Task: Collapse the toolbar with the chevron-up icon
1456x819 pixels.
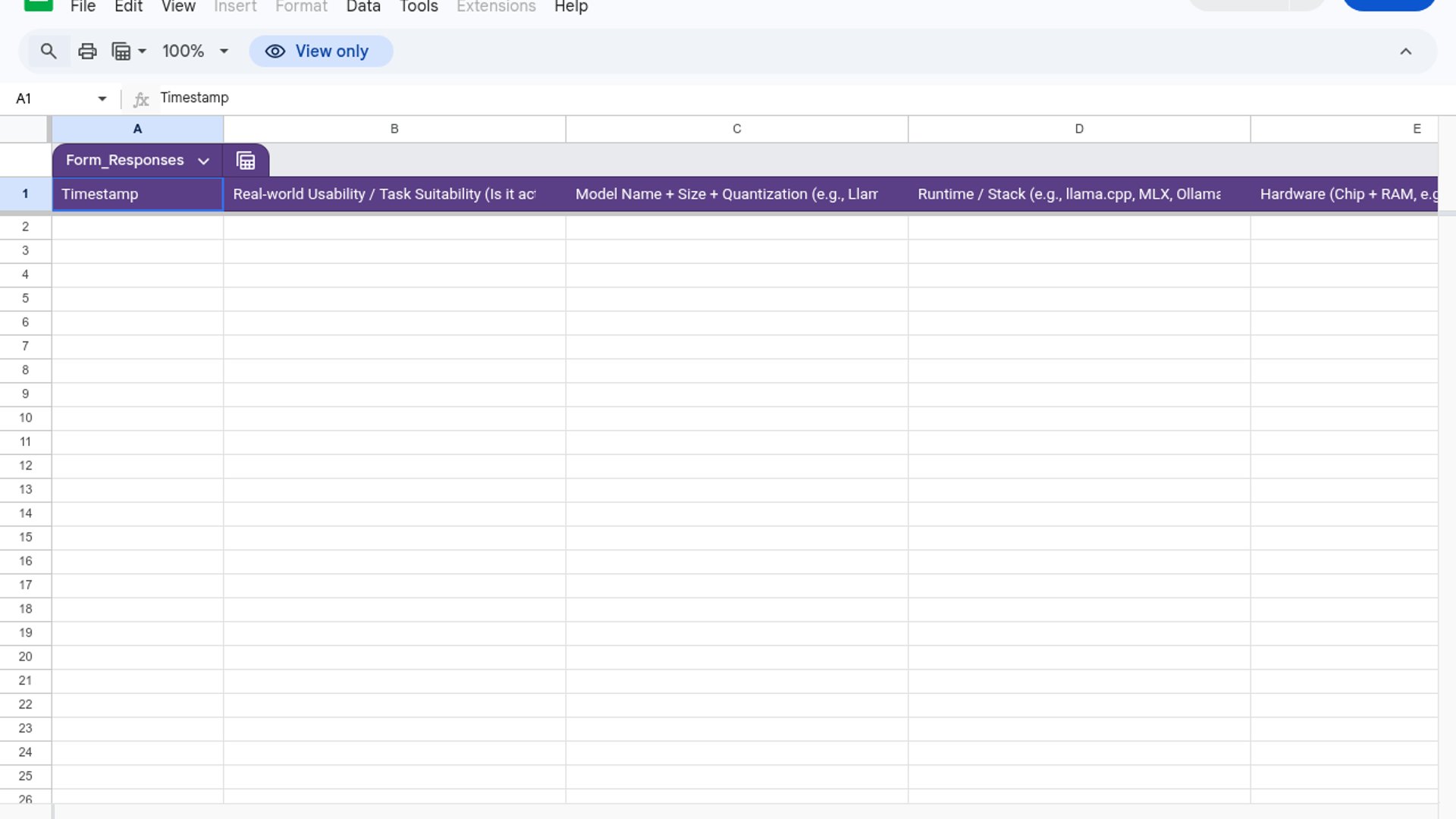Action: pyautogui.click(x=1405, y=52)
